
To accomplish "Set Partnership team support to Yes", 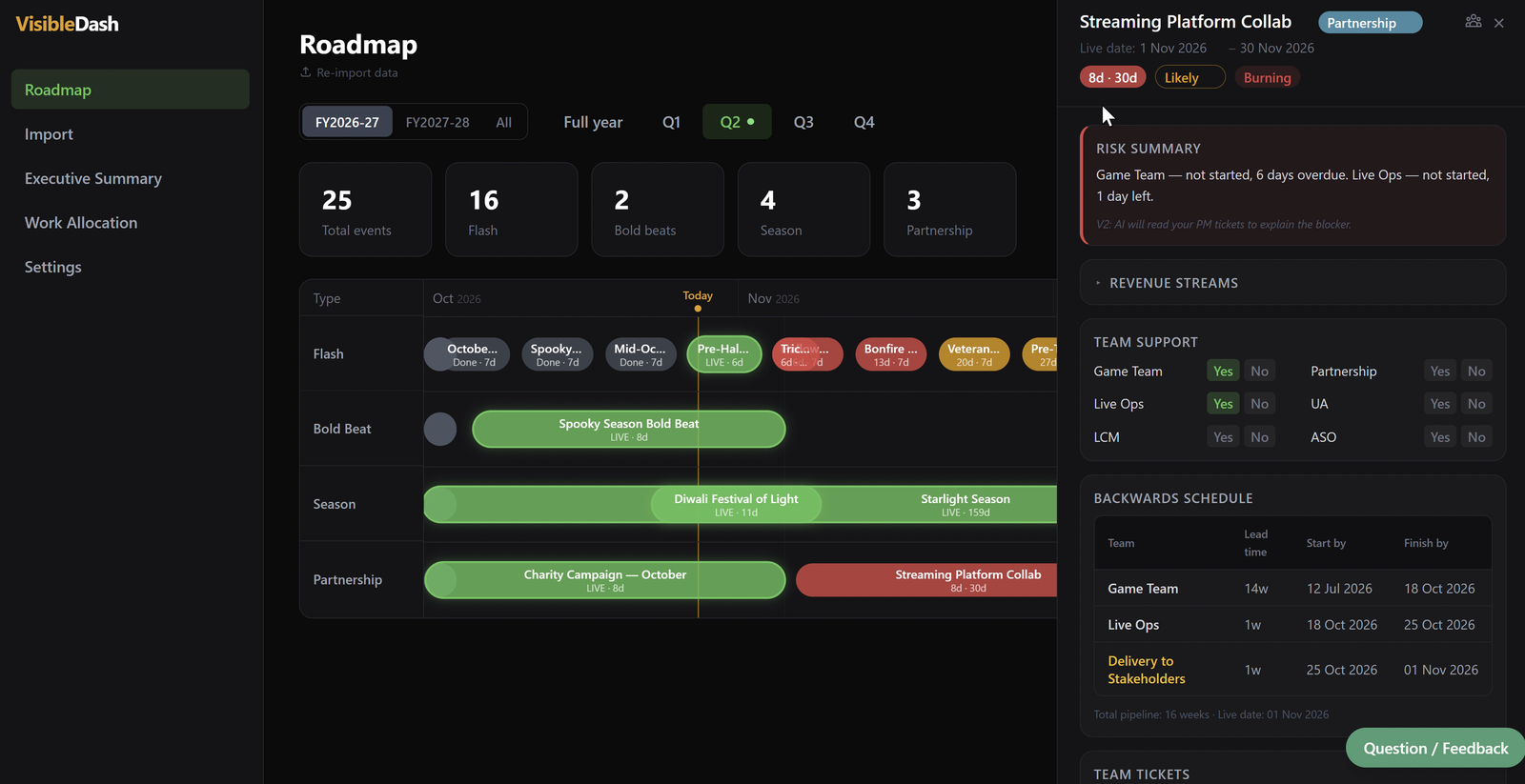I will pos(1440,372).
